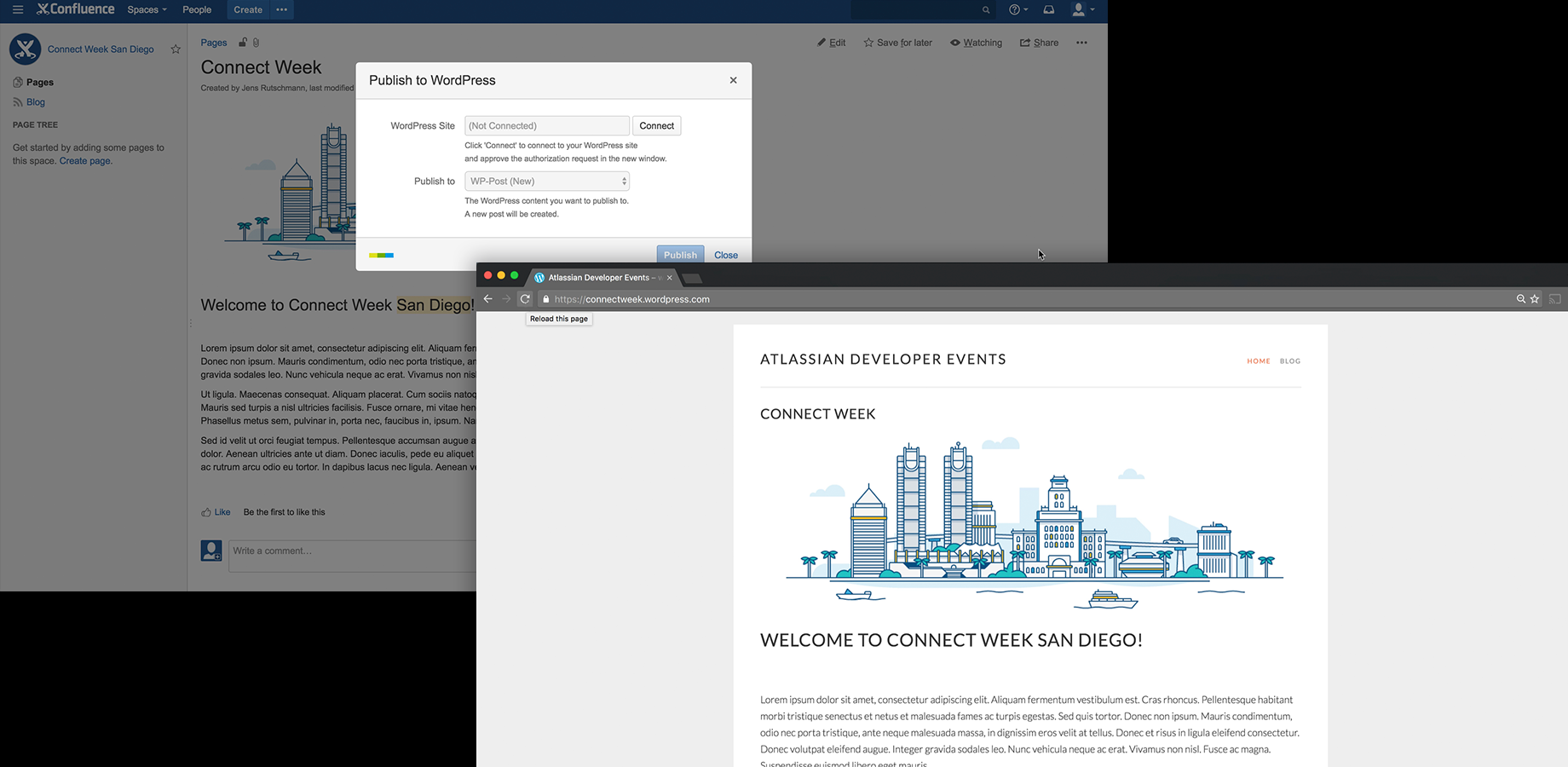The width and height of the screenshot is (1568, 767).
Task: Edit the Connect Week page
Action: (832, 43)
